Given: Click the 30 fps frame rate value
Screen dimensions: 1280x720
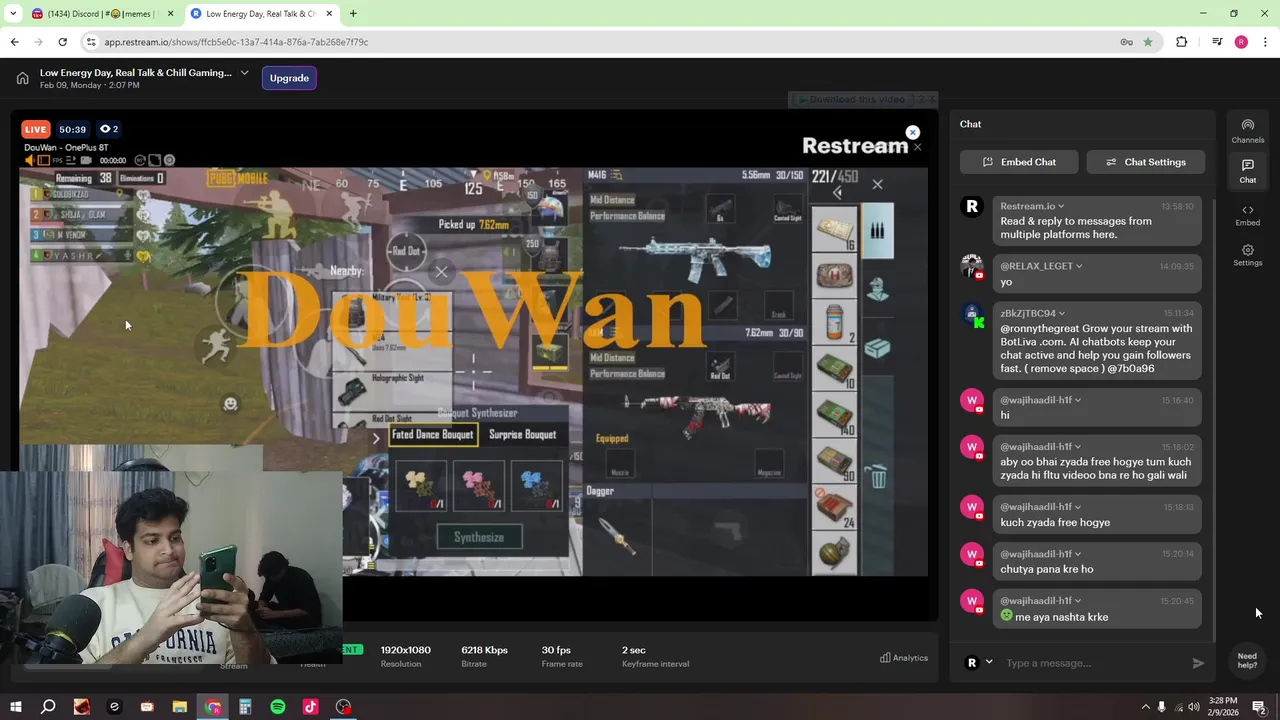Looking at the screenshot, I should pos(556,650).
